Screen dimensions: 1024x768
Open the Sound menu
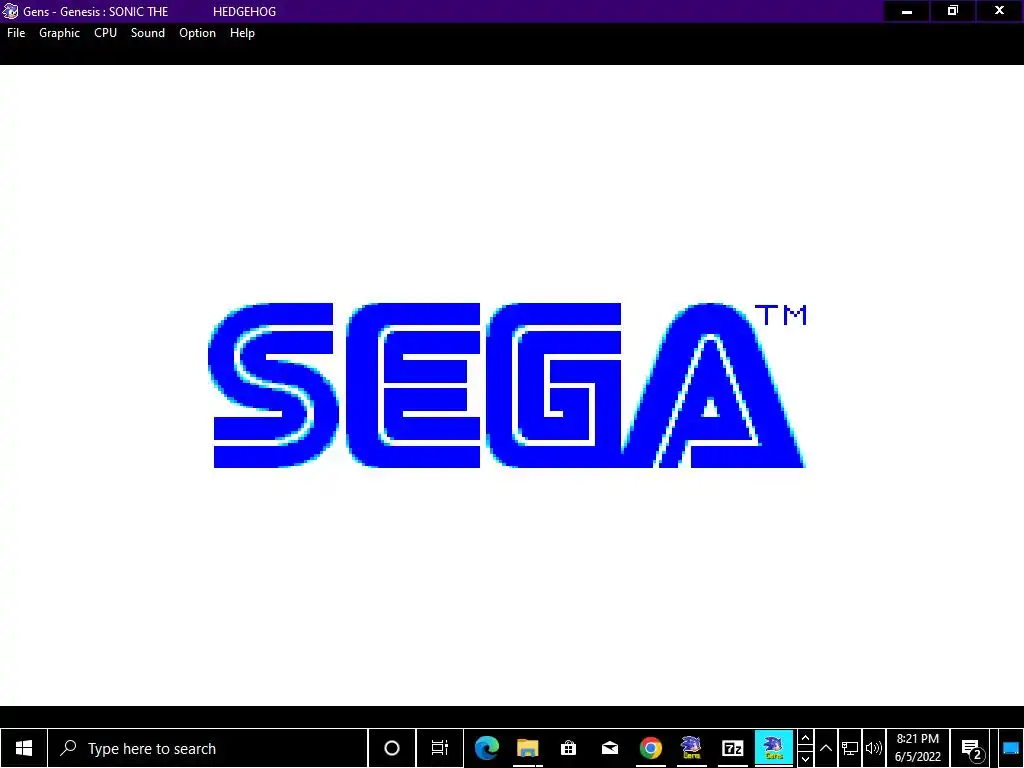pyautogui.click(x=148, y=33)
